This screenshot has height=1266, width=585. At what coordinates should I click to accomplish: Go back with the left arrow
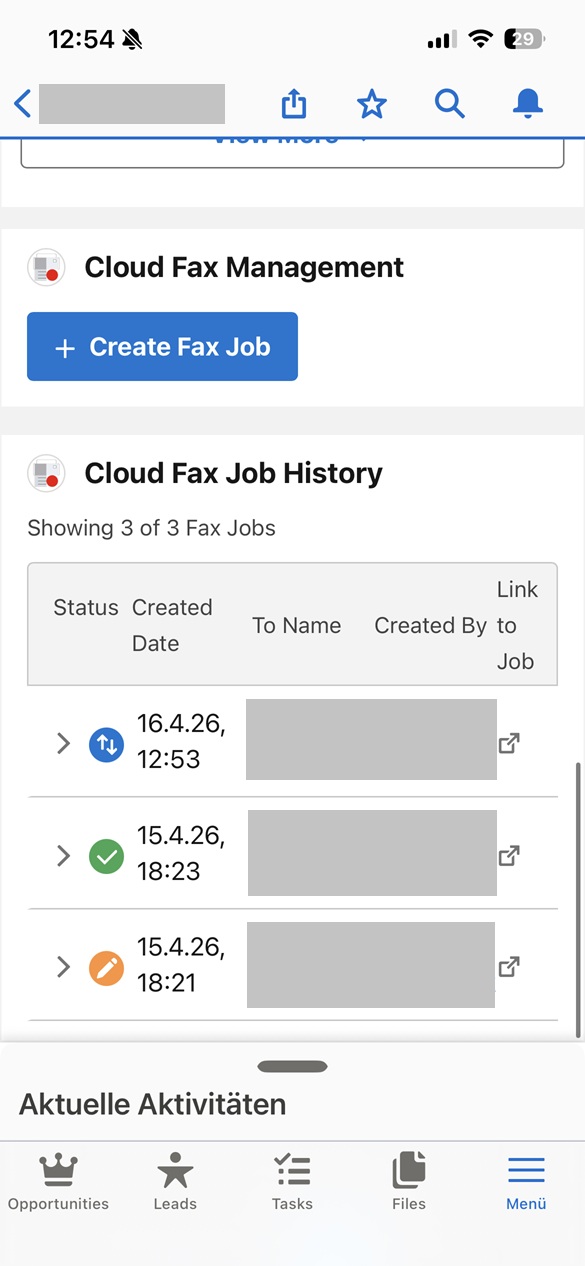(22, 103)
